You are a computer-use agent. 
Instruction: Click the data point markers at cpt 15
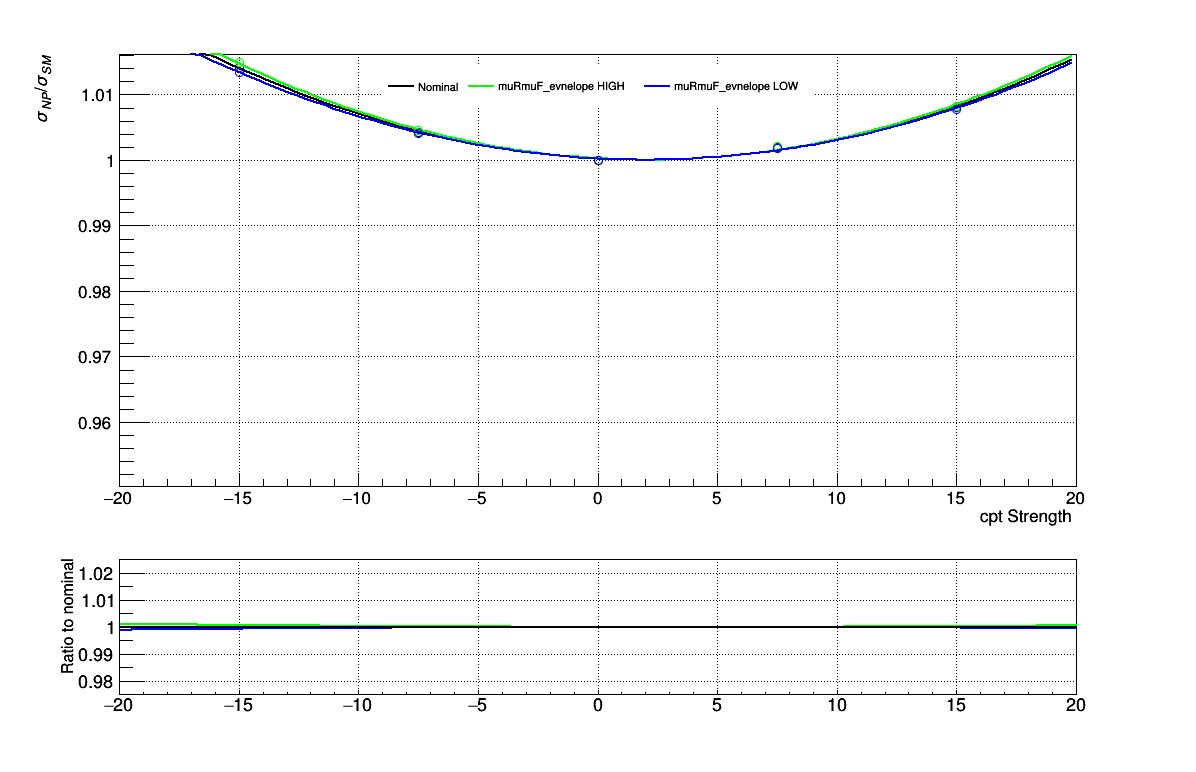956,108
